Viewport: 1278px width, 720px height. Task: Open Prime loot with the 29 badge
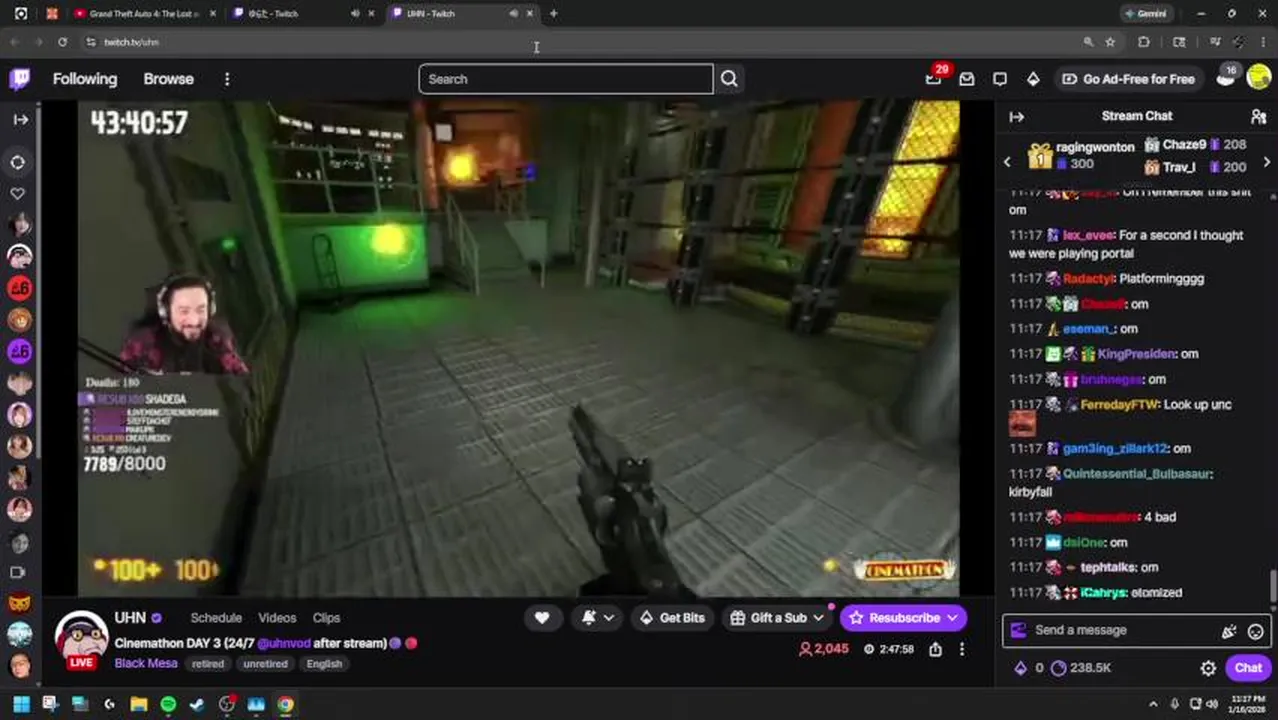[934, 78]
